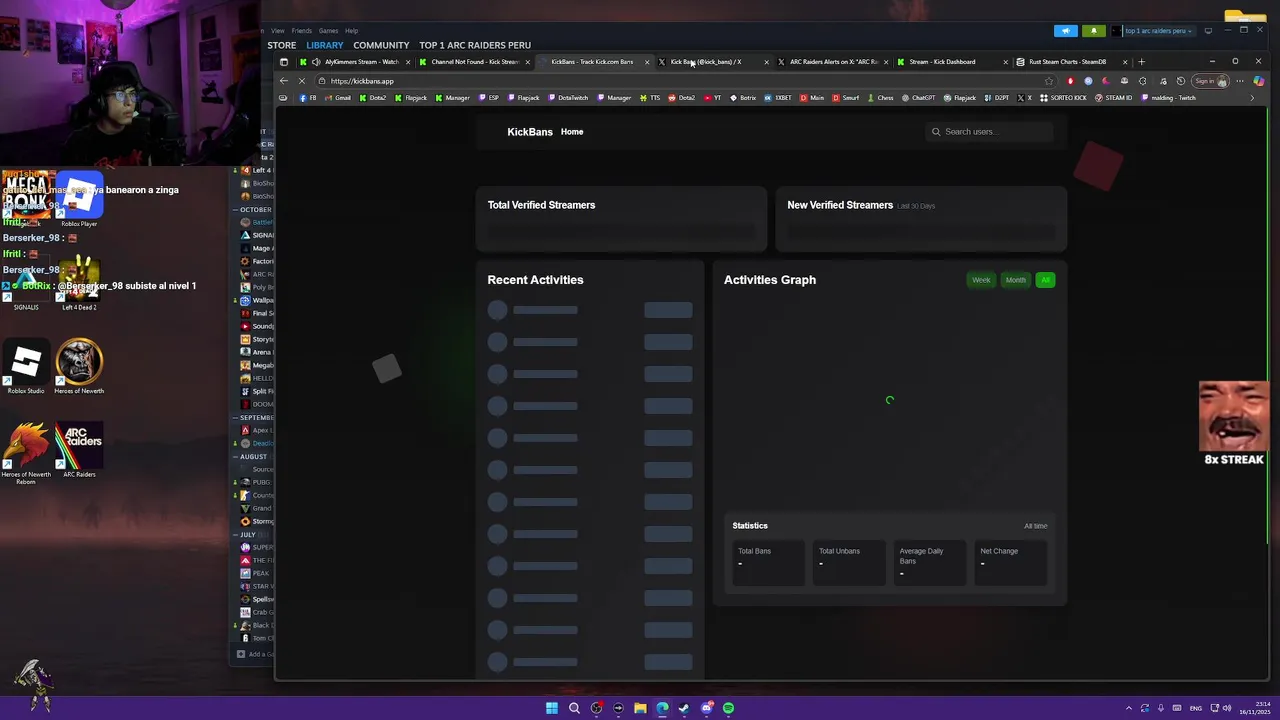The width and height of the screenshot is (1280, 720).
Task: Expand the bookmarks bar overflow chevron
Action: (1252, 98)
